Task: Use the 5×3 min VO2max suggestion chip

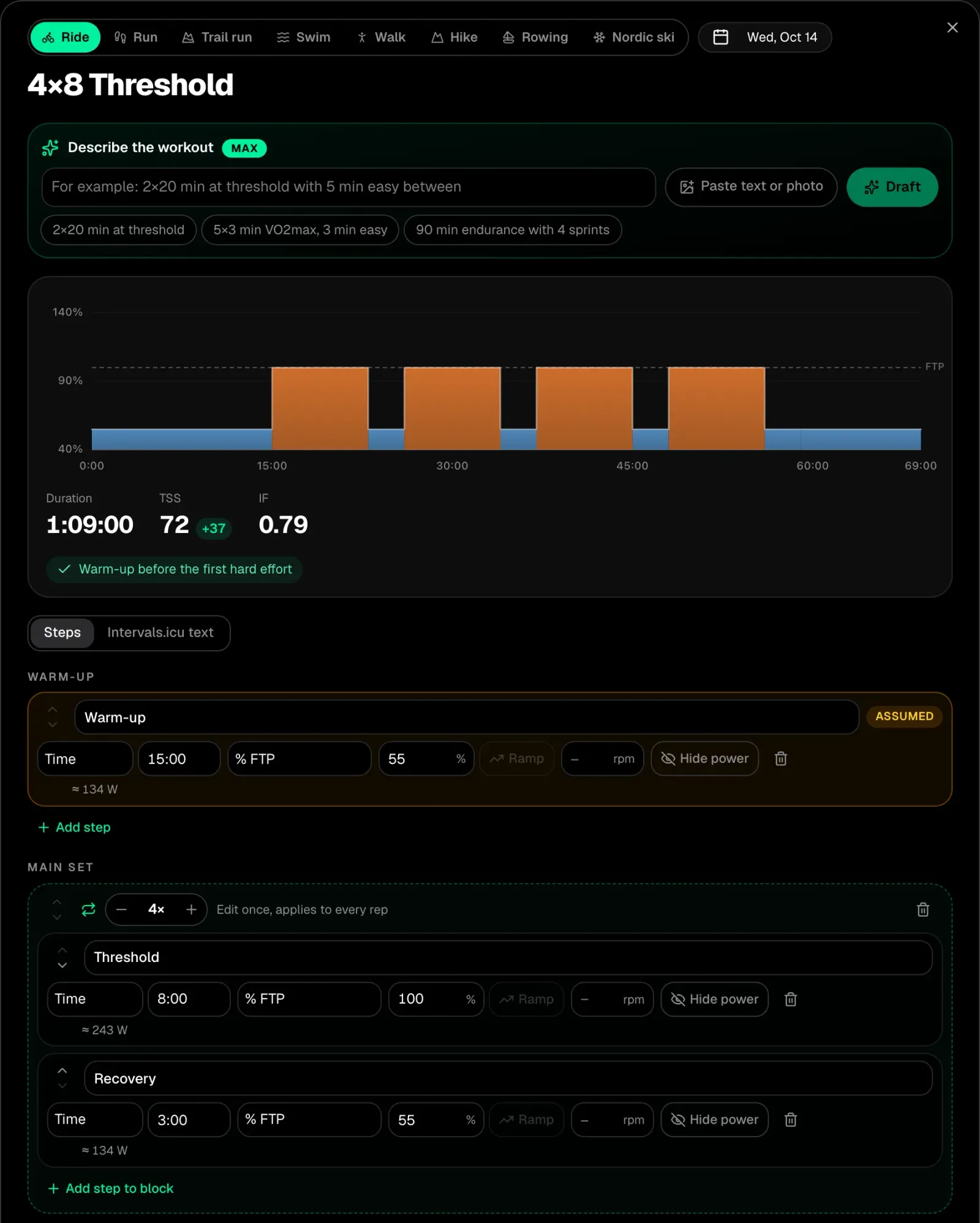Action: click(300, 230)
